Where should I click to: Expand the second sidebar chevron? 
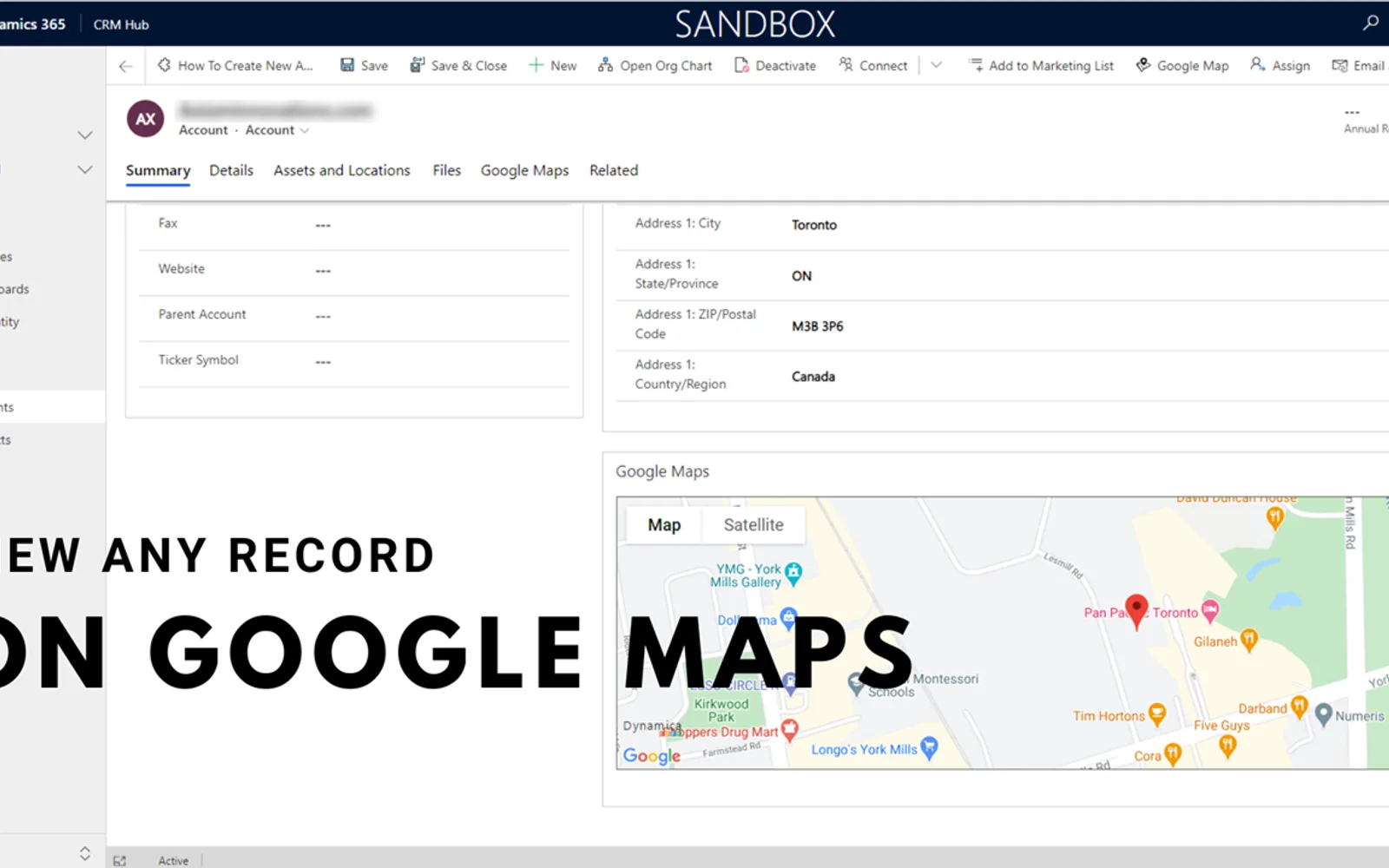(x=85, y=169)
